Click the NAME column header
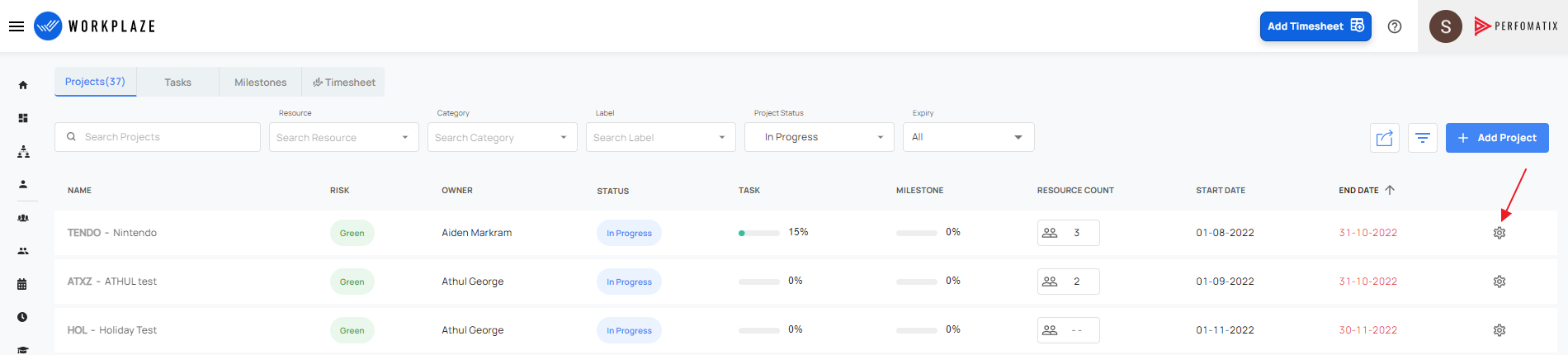Screen dimensions: 1568x355 [79, 191]
